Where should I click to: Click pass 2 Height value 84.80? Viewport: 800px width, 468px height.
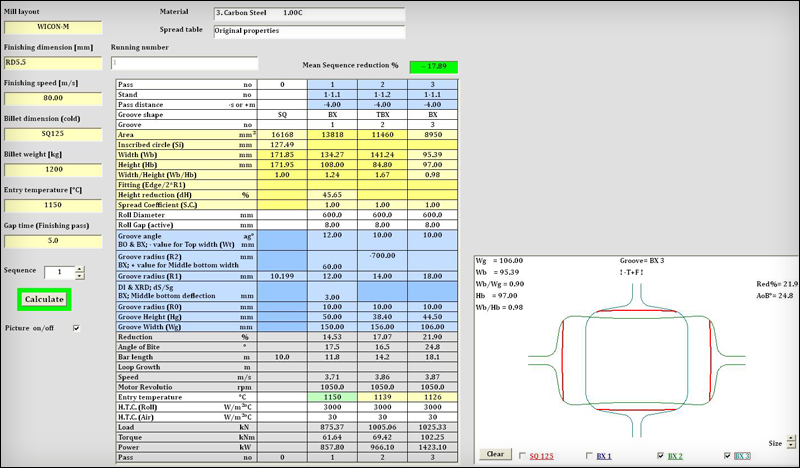[382, 165]
